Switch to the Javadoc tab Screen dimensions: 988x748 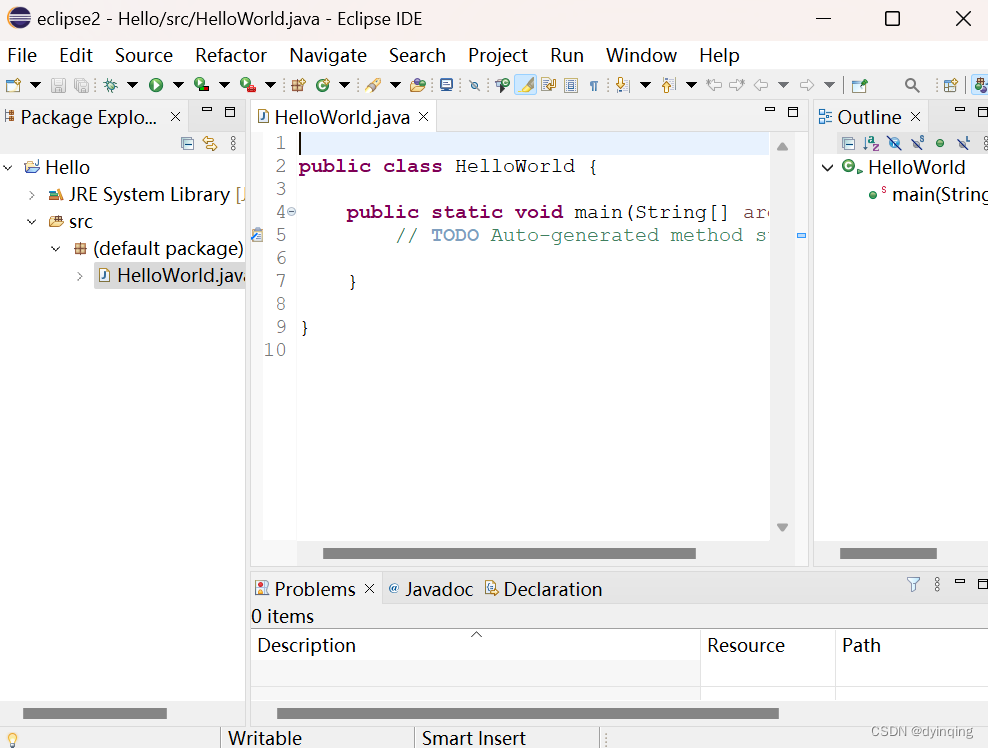coord(431,589)
